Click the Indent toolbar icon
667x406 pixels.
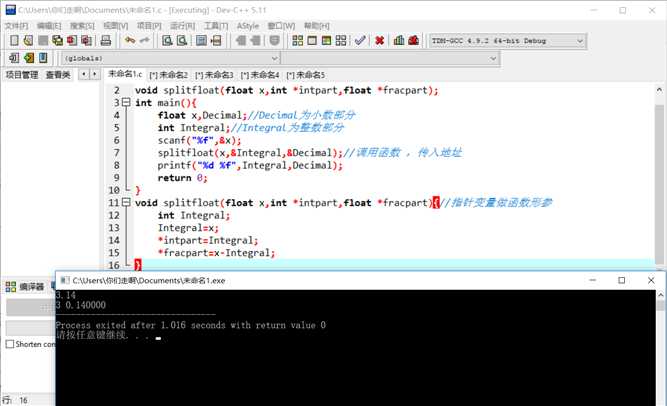coord(241,40)
